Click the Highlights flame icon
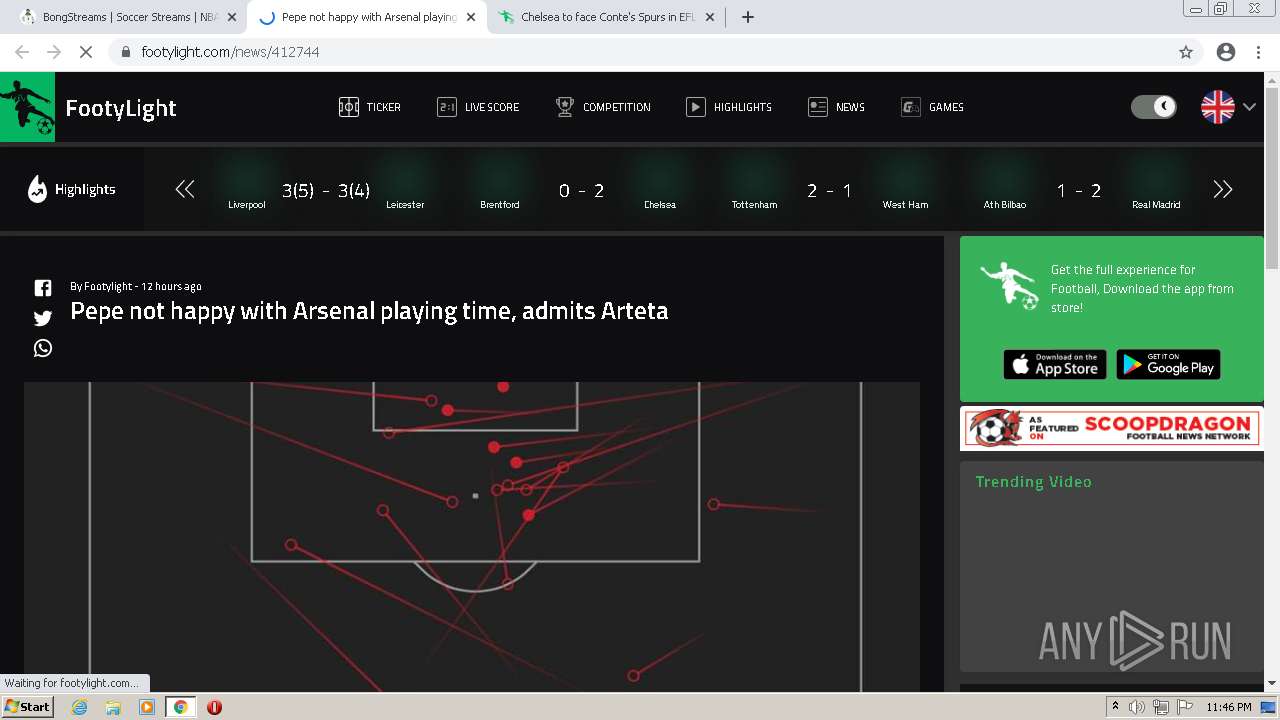The height and width of the screenshot is (720, 1280). pos(37,189)
